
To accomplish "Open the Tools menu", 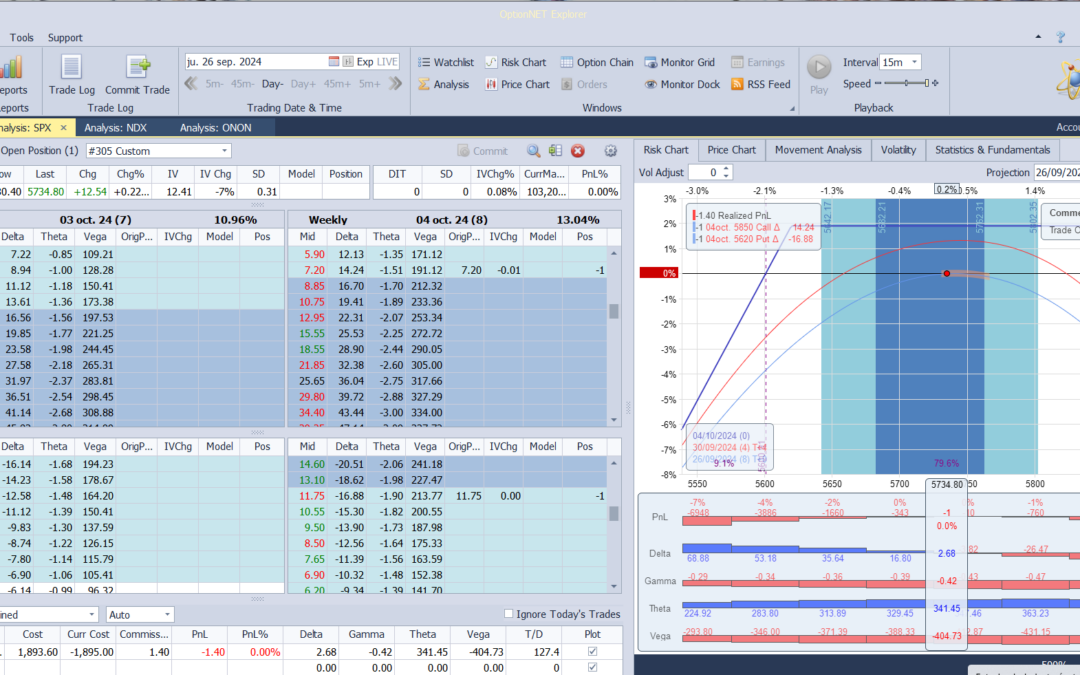I will tap(21, 37).
